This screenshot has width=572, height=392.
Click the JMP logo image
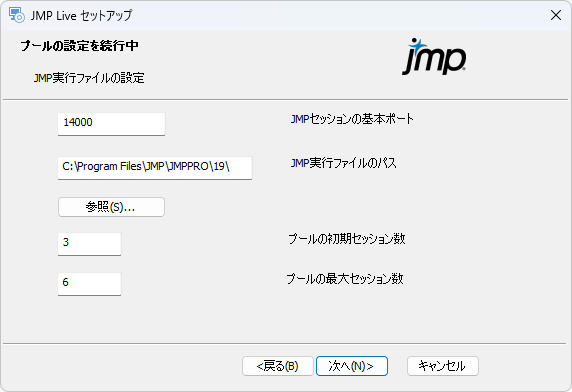[x=434, y=57]
